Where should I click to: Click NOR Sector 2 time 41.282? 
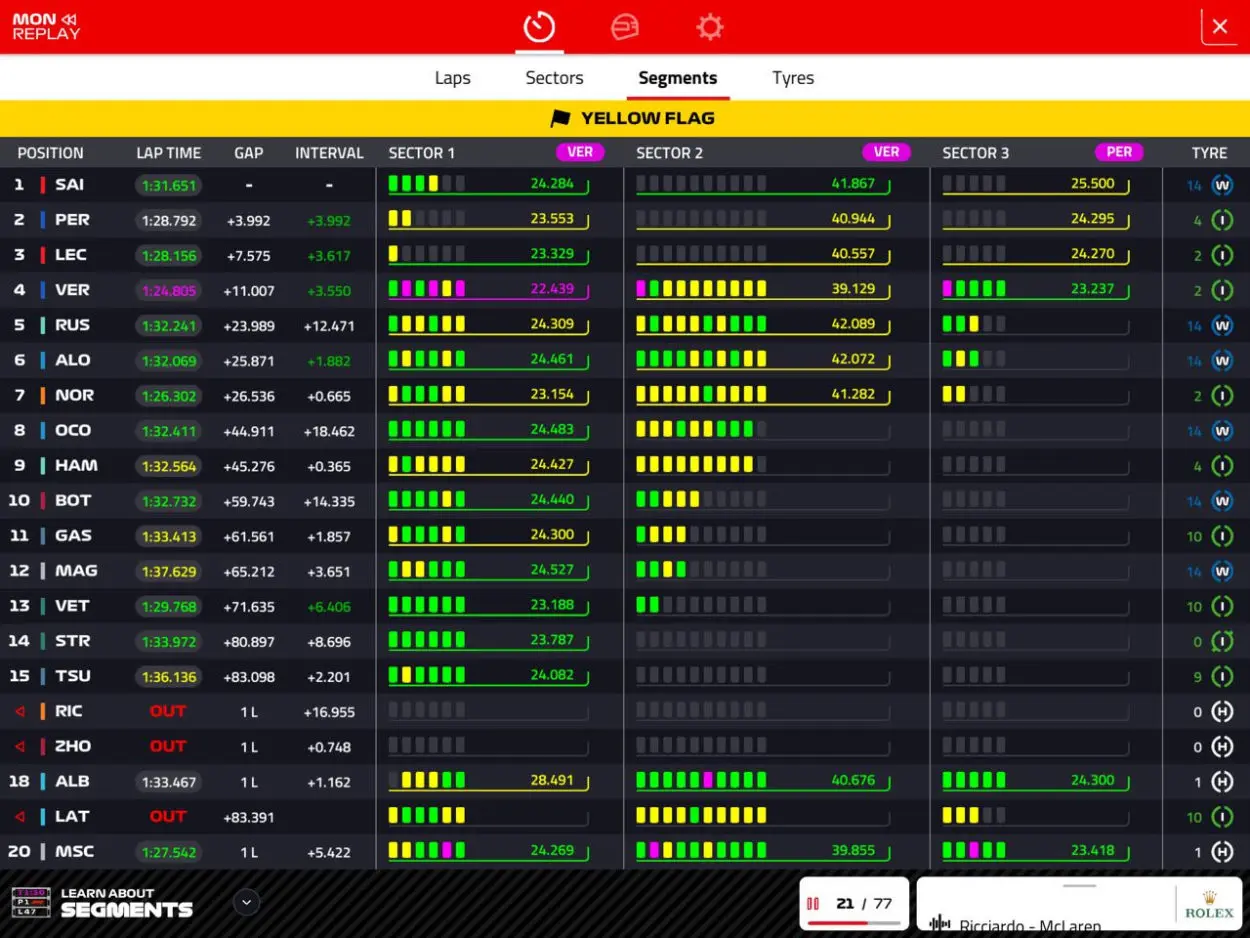(853, 394)
